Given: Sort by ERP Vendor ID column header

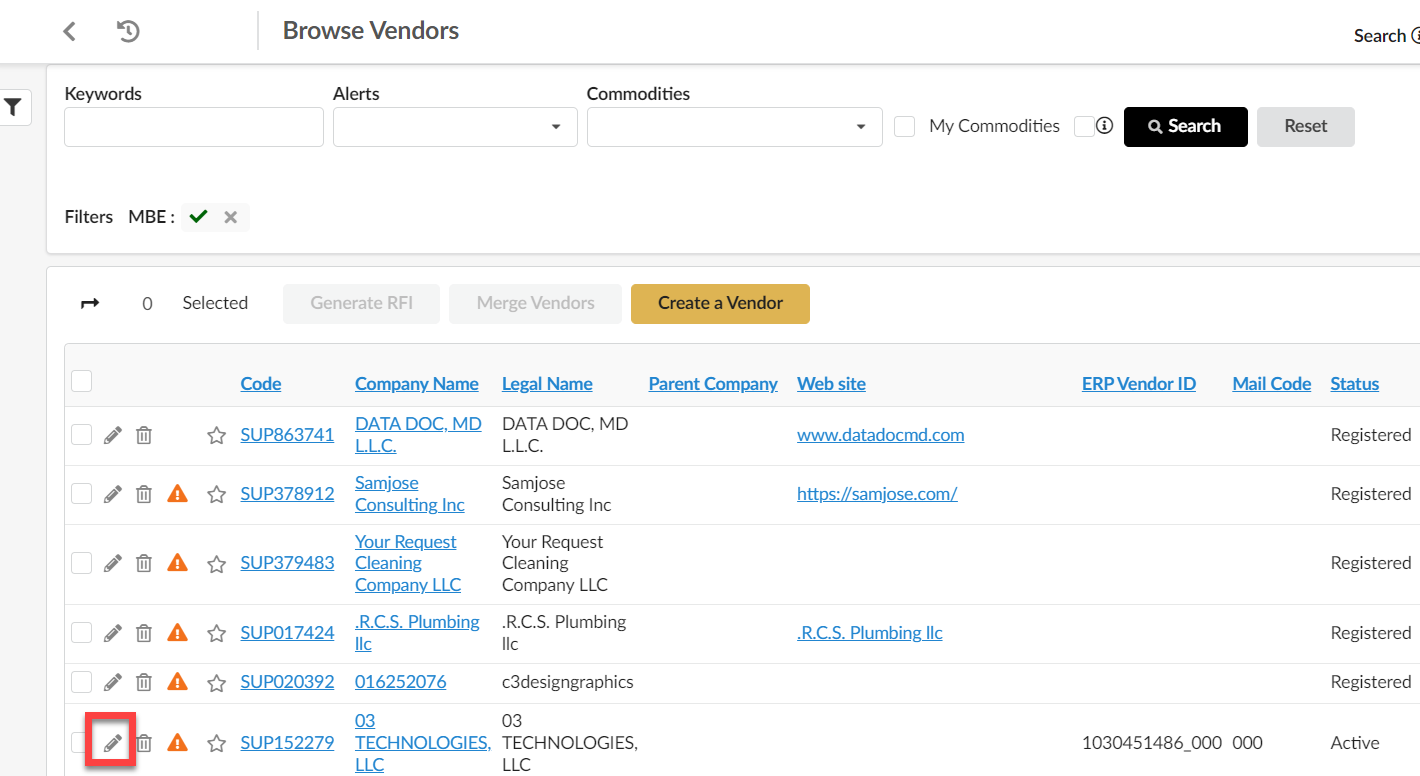Looking at the screenshot, I should point(1139,384).
